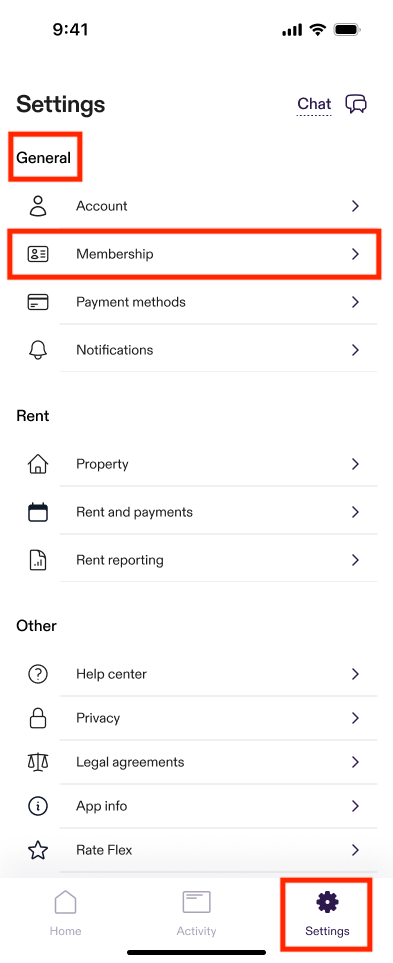Tap the Membership ID card icon
Viewport: 393px width, 963px height.
(38, 254)
